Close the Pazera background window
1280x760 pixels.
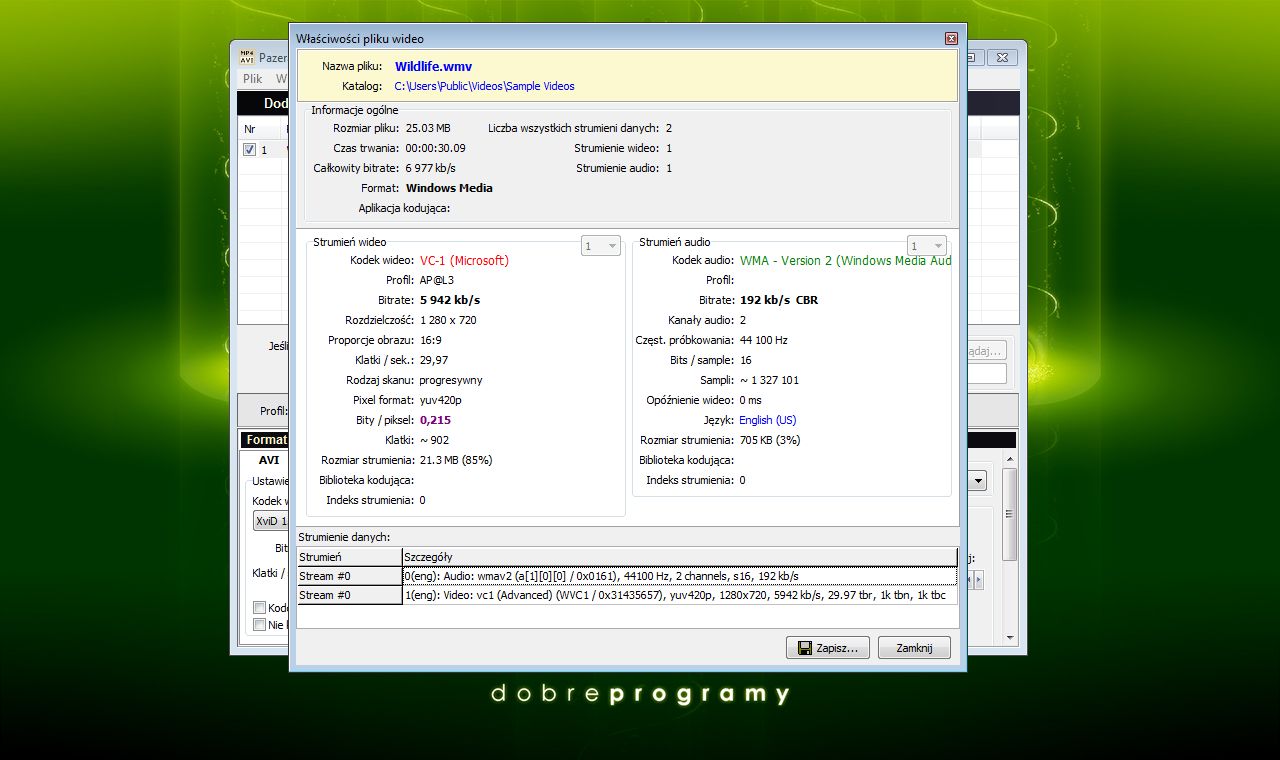(1003, 57)
